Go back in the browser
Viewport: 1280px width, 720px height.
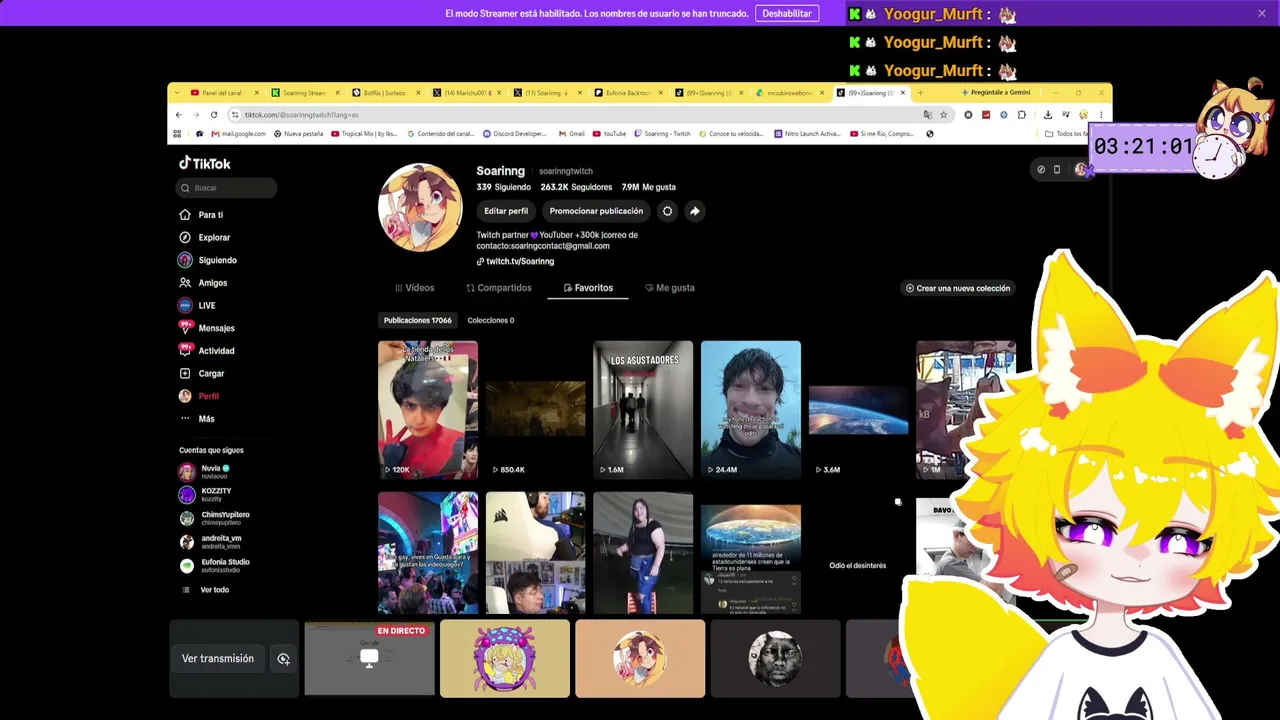(x=179, y=115)
